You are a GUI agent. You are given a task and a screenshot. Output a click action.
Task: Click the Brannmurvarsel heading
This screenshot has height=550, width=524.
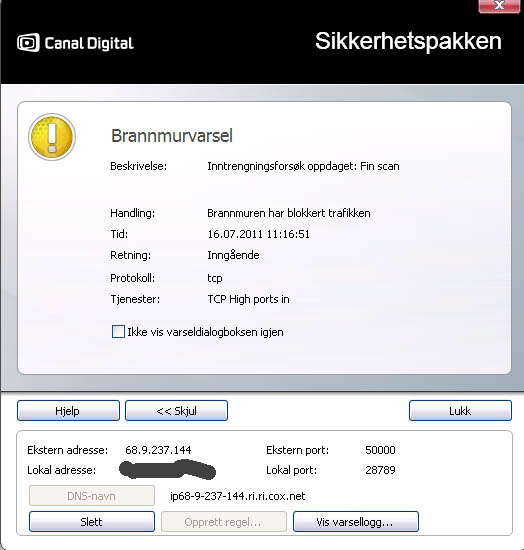point(172,136)
